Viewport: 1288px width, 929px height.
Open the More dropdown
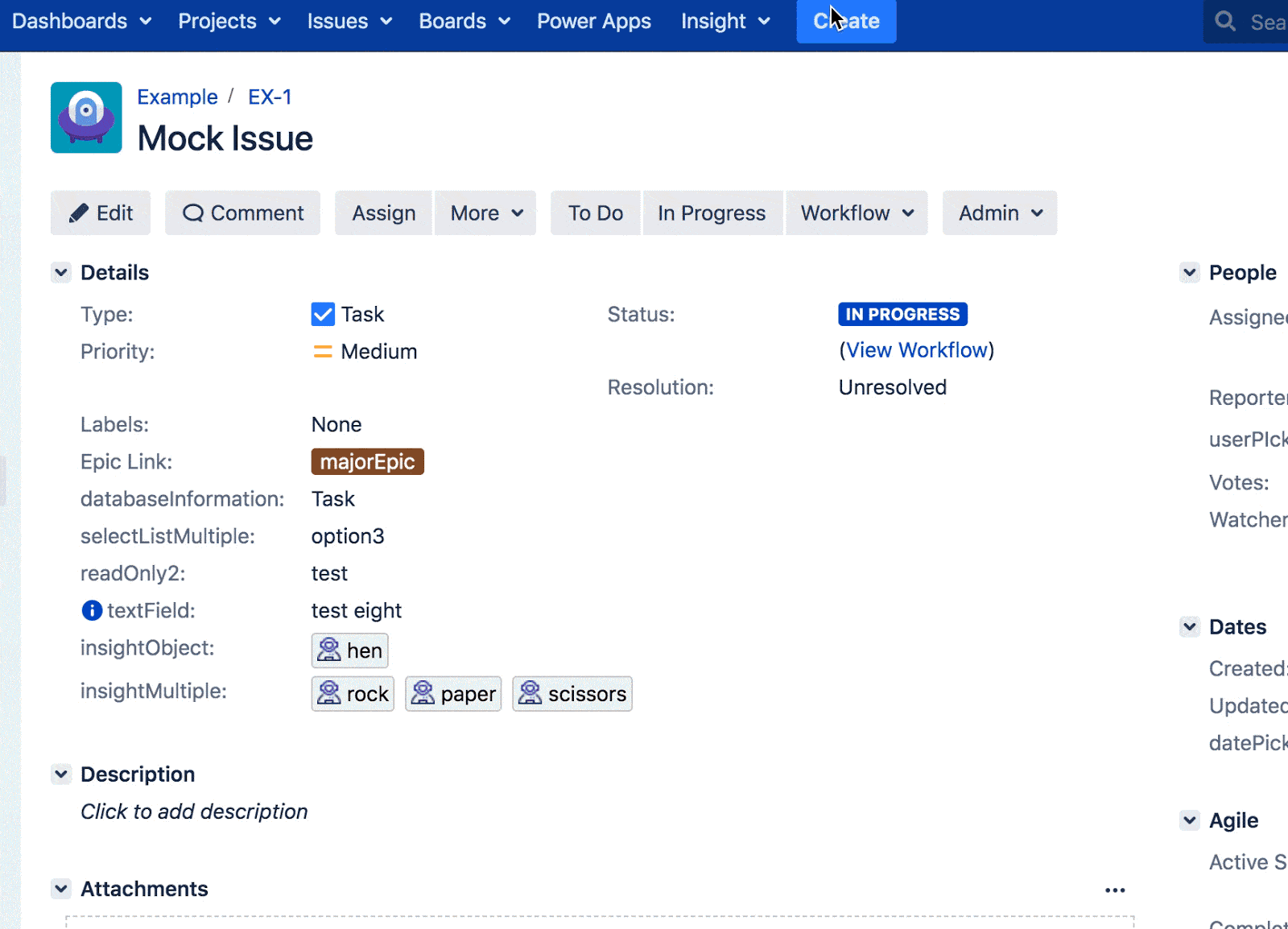point(485,213)
